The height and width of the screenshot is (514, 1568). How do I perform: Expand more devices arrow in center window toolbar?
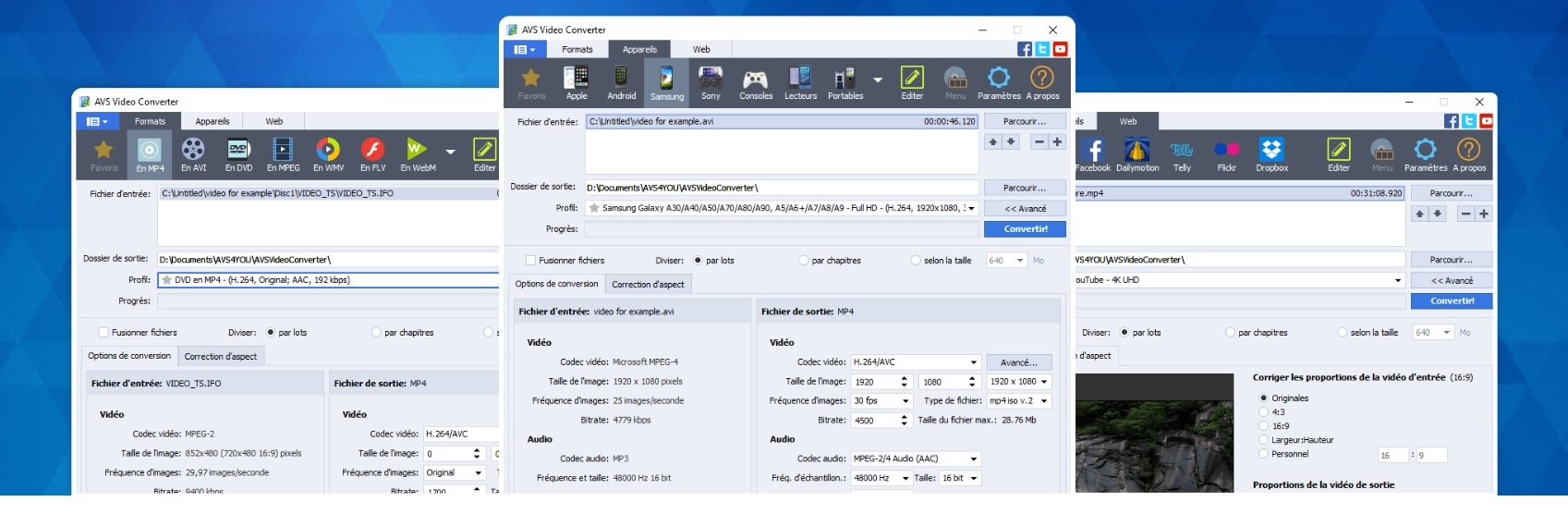pos(878,80)
